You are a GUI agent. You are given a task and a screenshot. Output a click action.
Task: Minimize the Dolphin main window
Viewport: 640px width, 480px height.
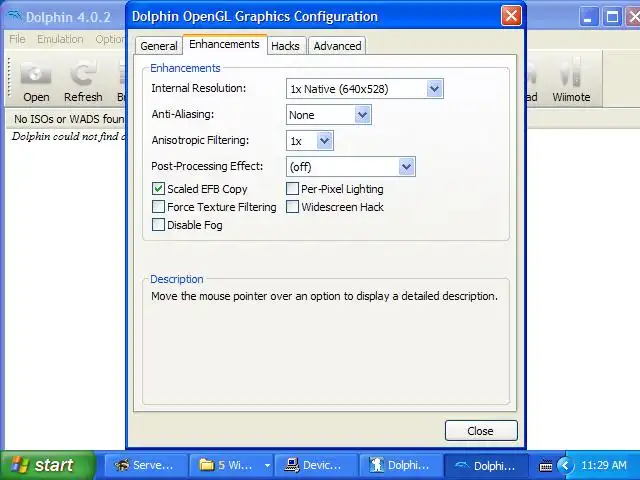[x=588, y=17]
